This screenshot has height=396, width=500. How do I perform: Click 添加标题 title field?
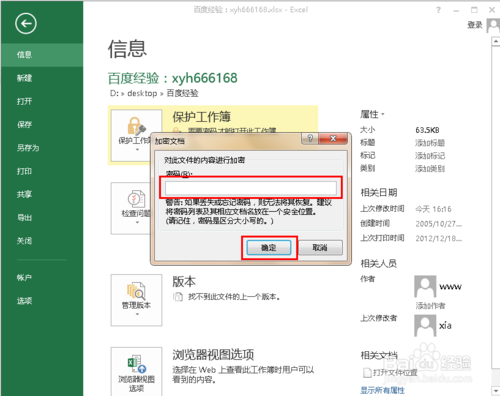point(430,143)
